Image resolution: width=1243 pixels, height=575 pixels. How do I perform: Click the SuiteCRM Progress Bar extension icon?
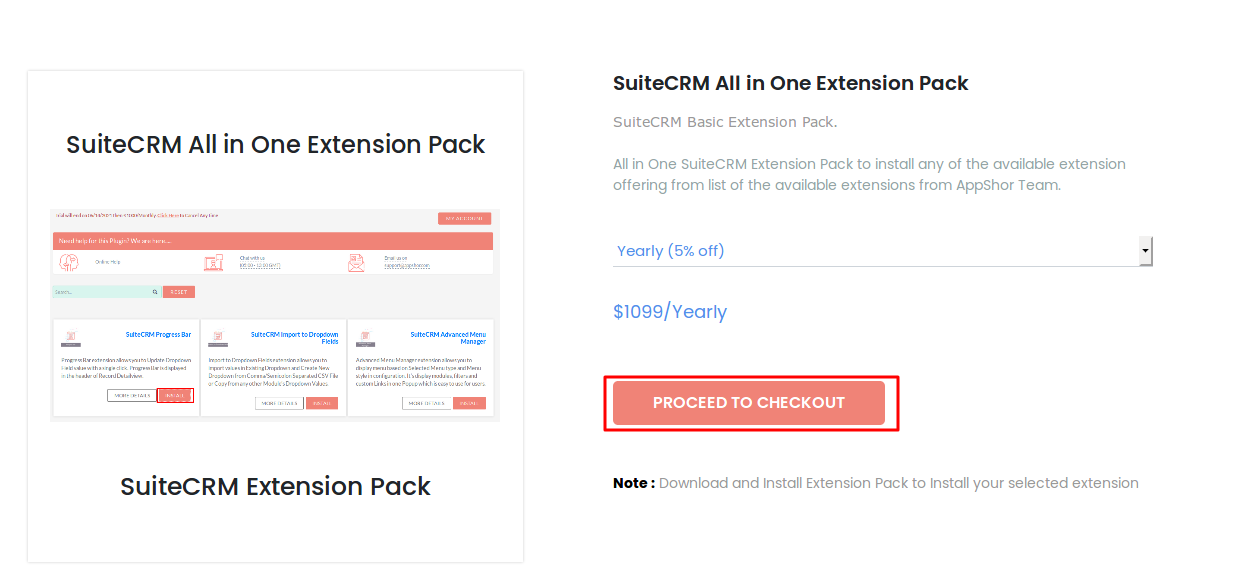[70, 338]
